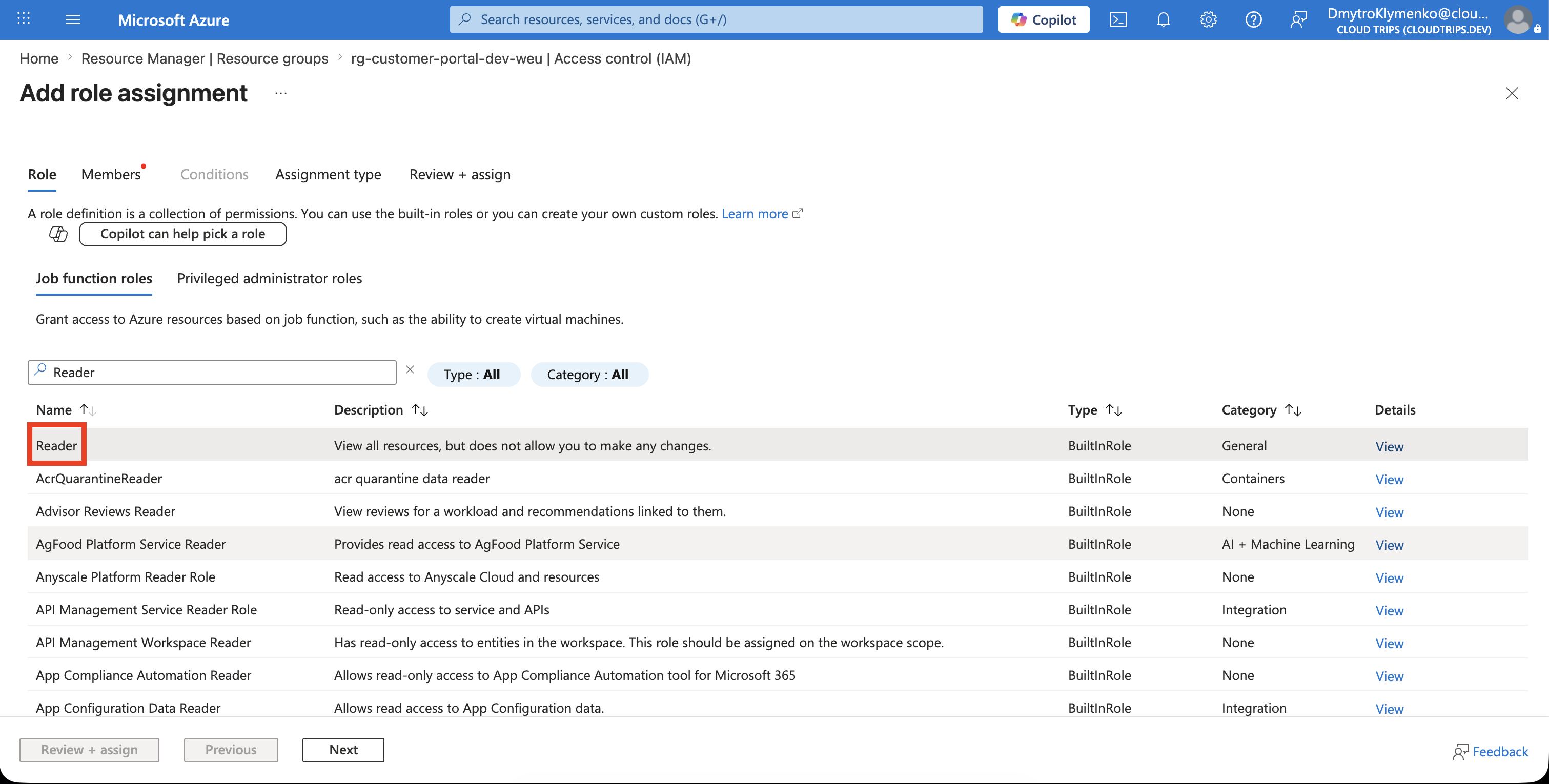Sort by Type column arrows
This screenshot has height=784, width=1549.
(x=1114, y=410)
